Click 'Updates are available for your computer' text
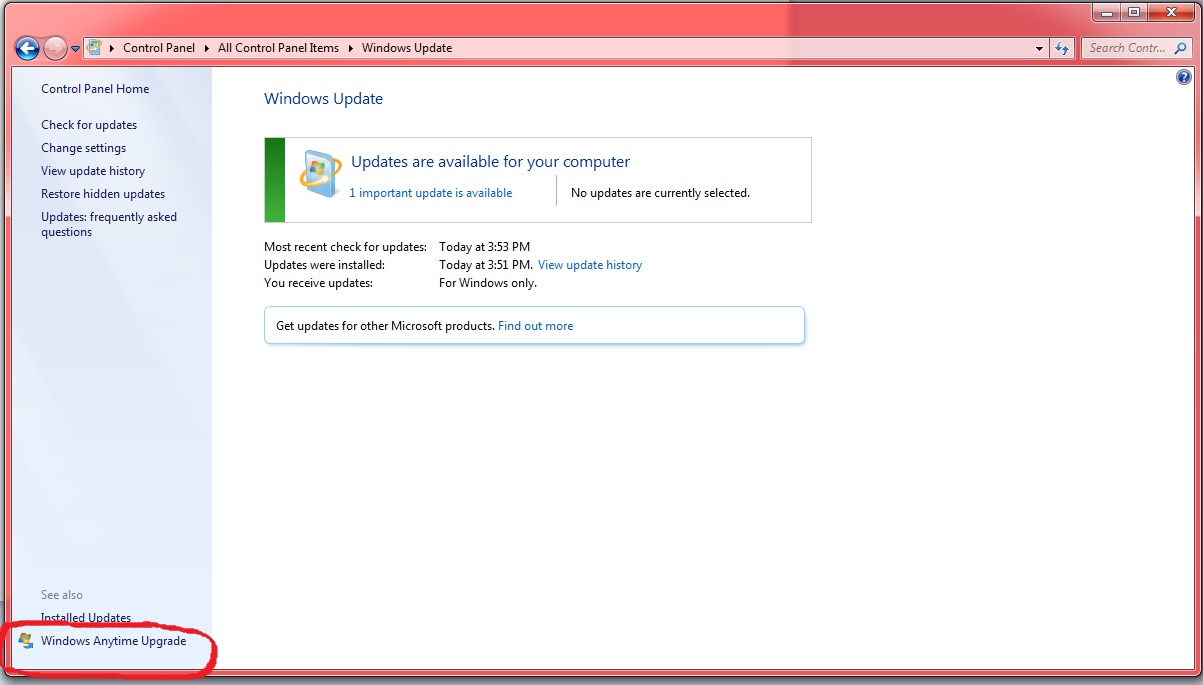Screen dimensions: 1203x685 [x=491, y=162]
